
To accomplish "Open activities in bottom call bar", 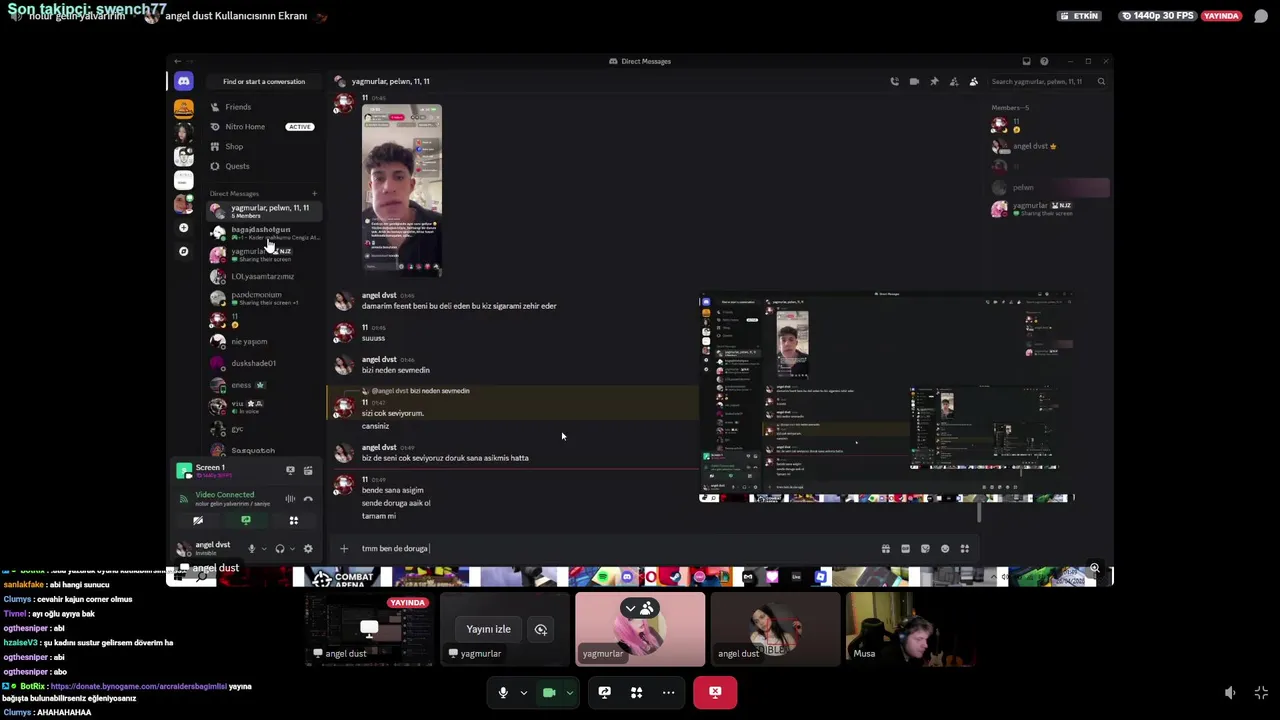I will [636, 692].
